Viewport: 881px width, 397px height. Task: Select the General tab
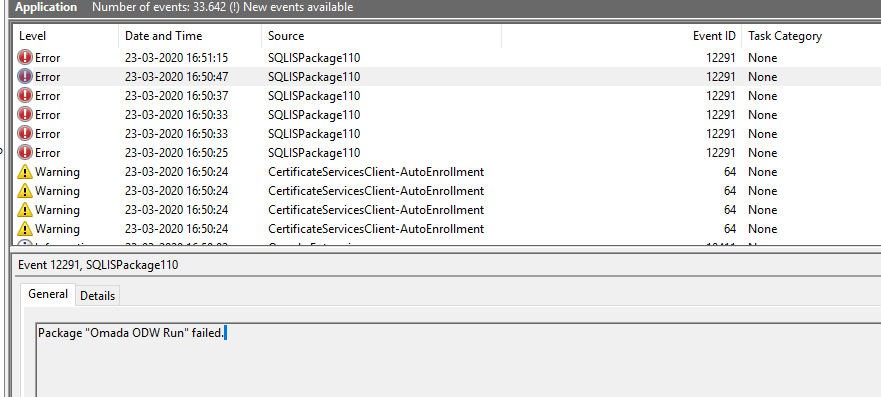click(x=48, y=294)
